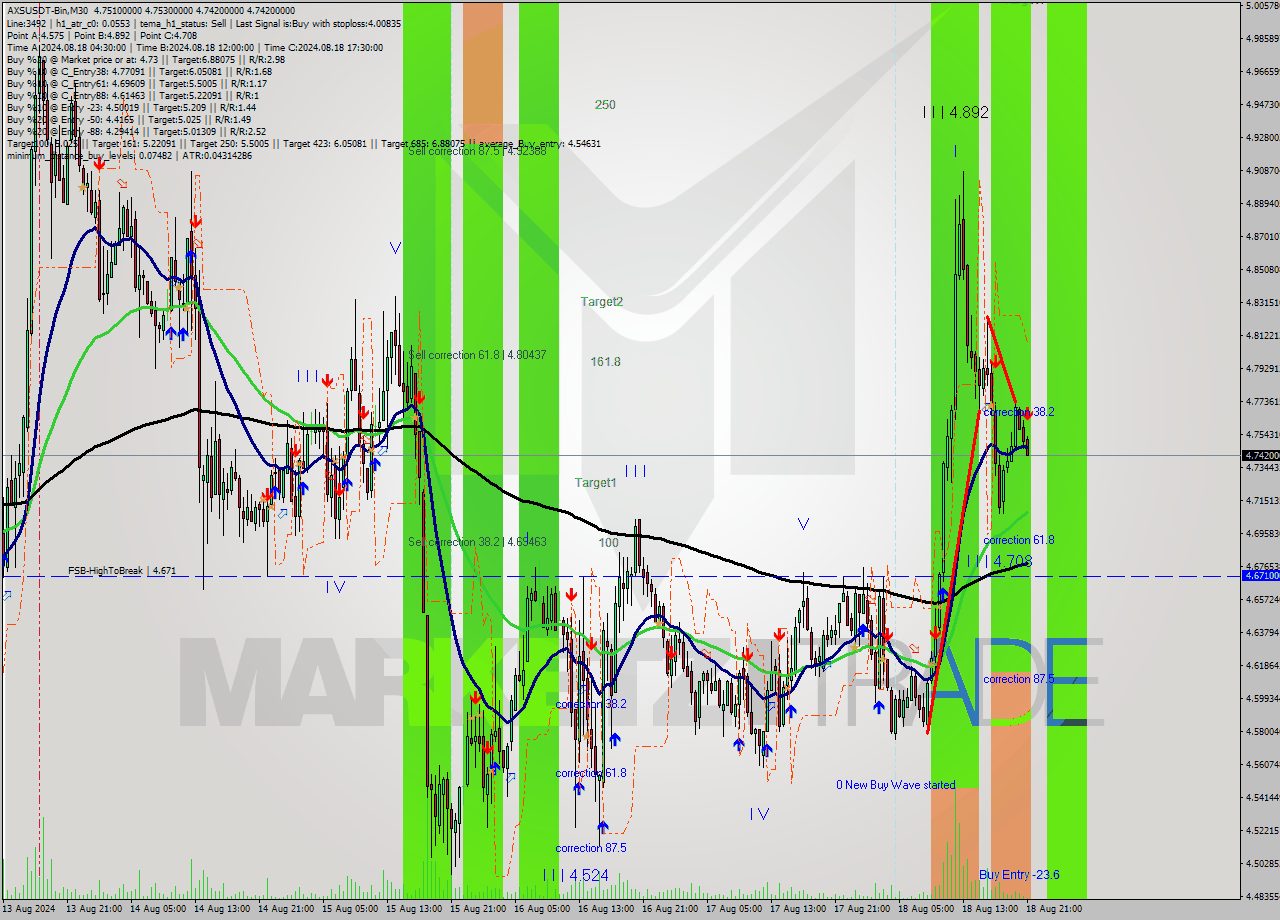Click the 'Target1' label
This screenshot has height=920, width=1280.
(x=596, y=483)
